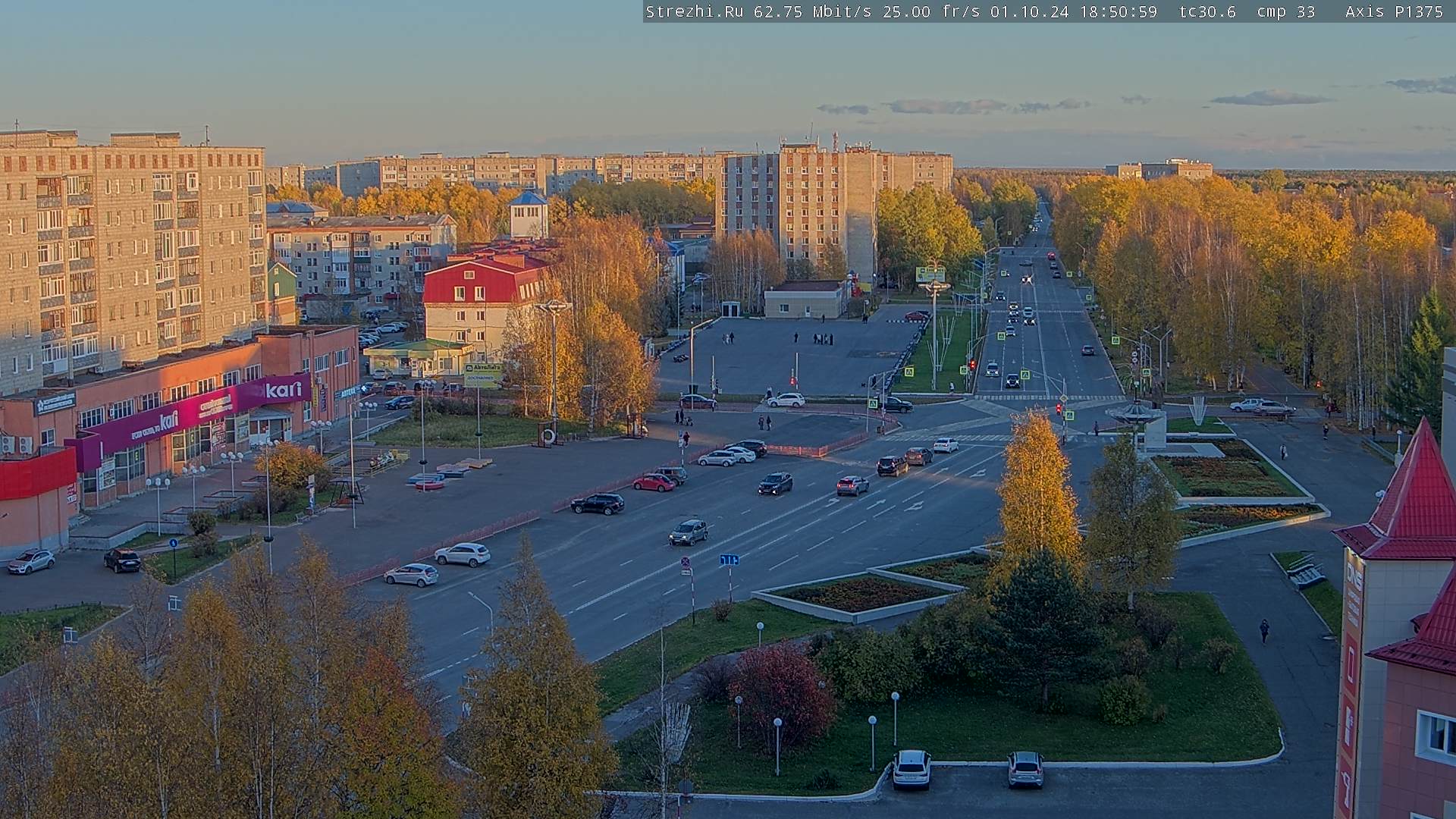This screenshot has width=1456, height=819.
Task: Select the 01.10.24 date stamp
Action: coord(1028,12)
